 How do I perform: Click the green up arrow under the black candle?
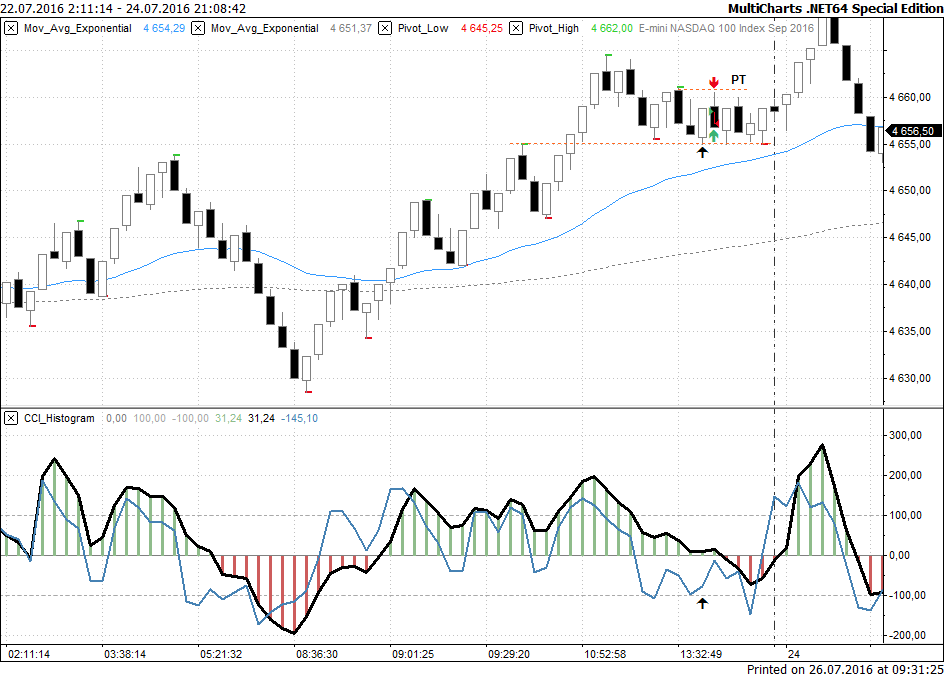pyautogui.click(x=714, y=135)
